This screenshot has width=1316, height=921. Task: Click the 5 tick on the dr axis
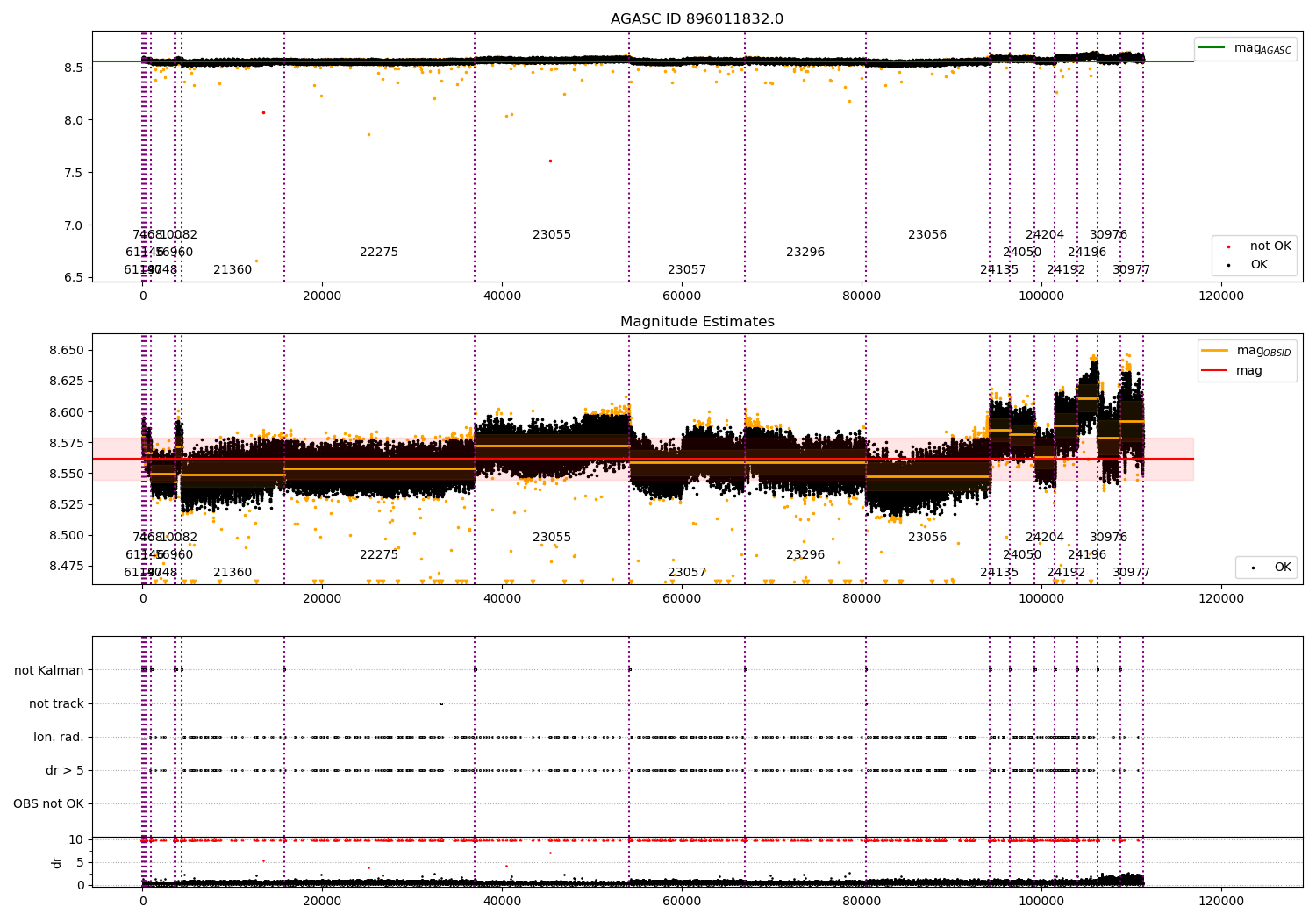pos(80,862)
